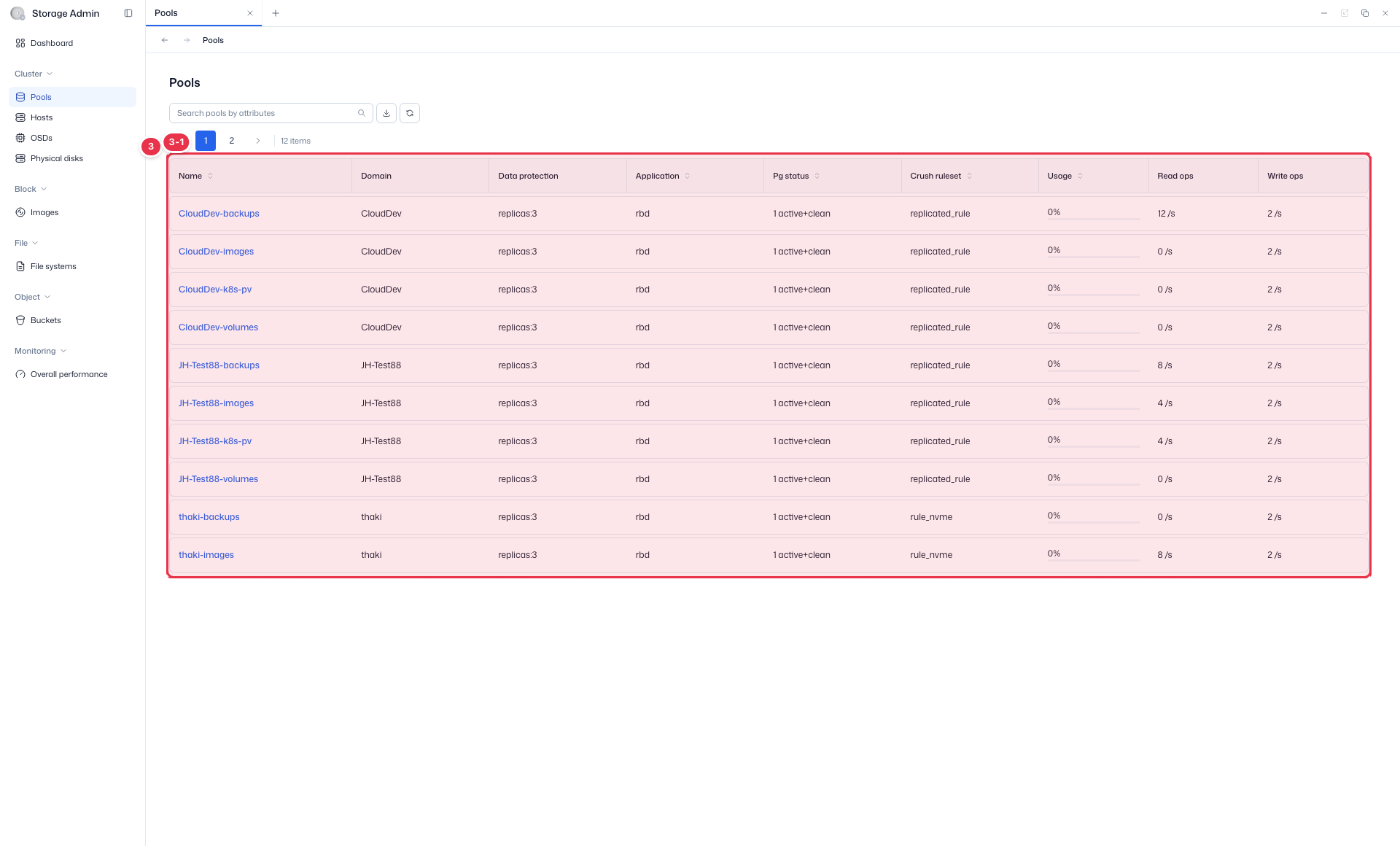Open the CloudDev-backups pool
This screenshot has height=846, width=1400.
coord(219,214)
